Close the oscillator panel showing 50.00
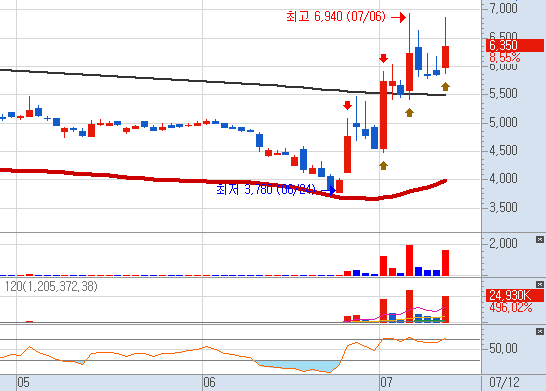Viewport: 546px width, 391px height. coord(539,331)
